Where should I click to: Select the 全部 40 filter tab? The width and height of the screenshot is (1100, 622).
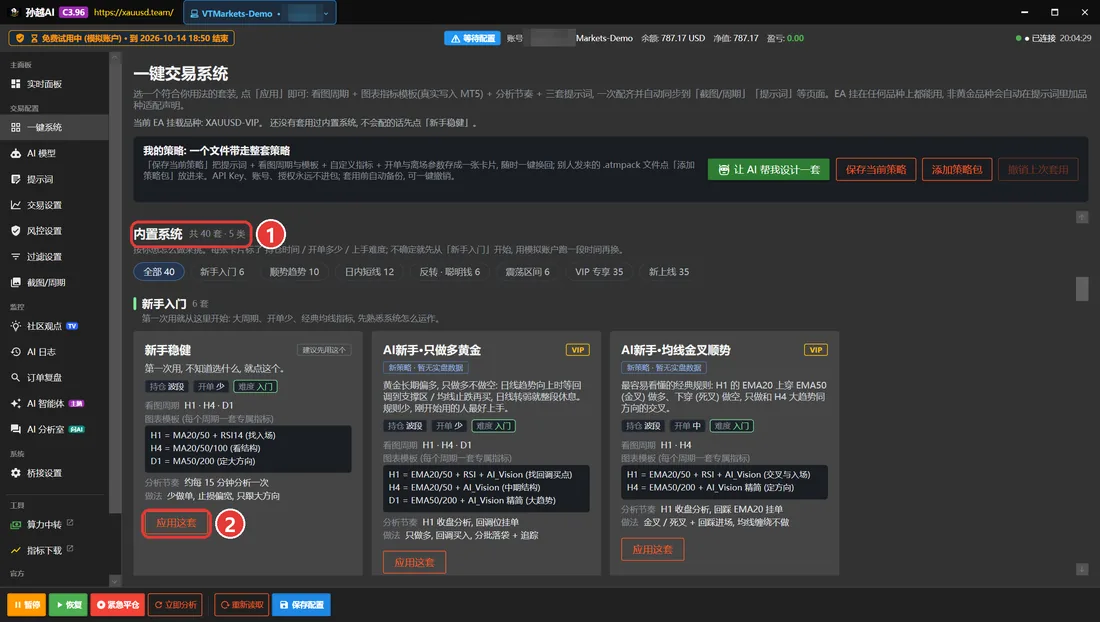tap(159, 272)
